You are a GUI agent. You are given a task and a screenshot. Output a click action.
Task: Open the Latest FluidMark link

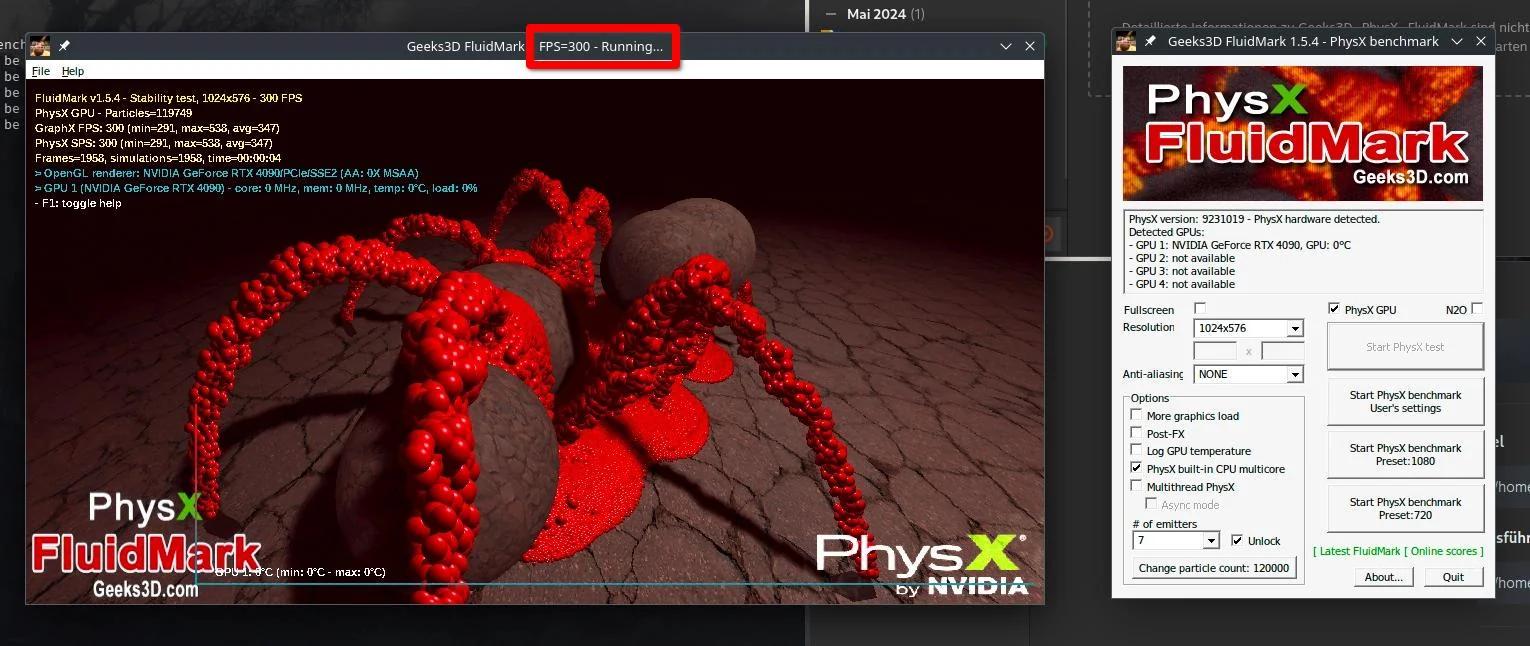[1359, 551]
